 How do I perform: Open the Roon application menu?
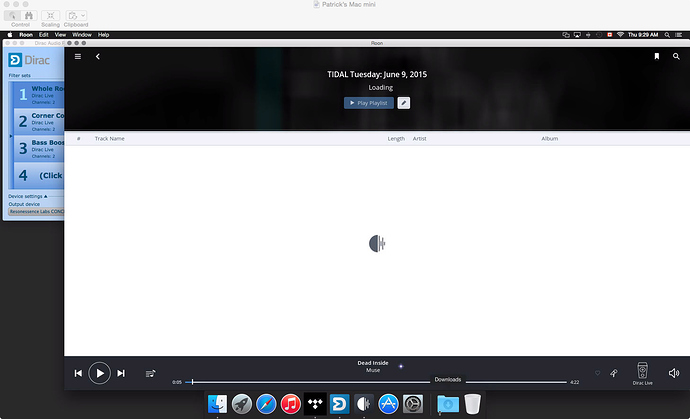26,35
